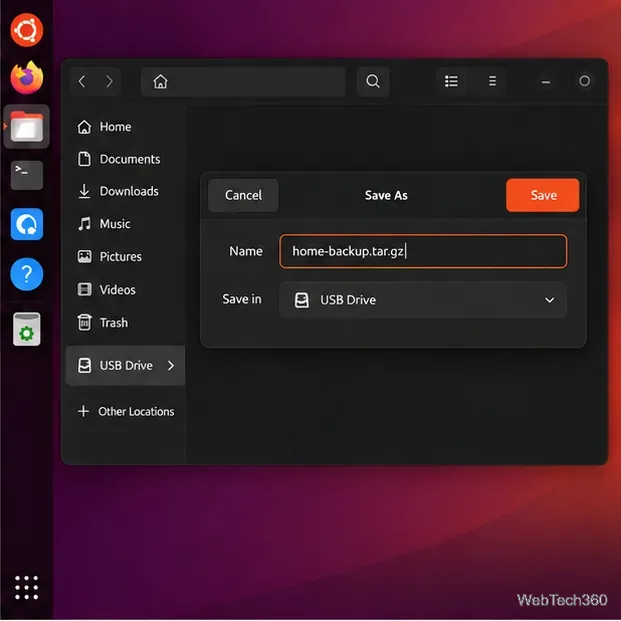Image resolution: width=621 pixels, height=621 pixels.
Task: Go forward in file manager
Action: [x=109, y=82]
